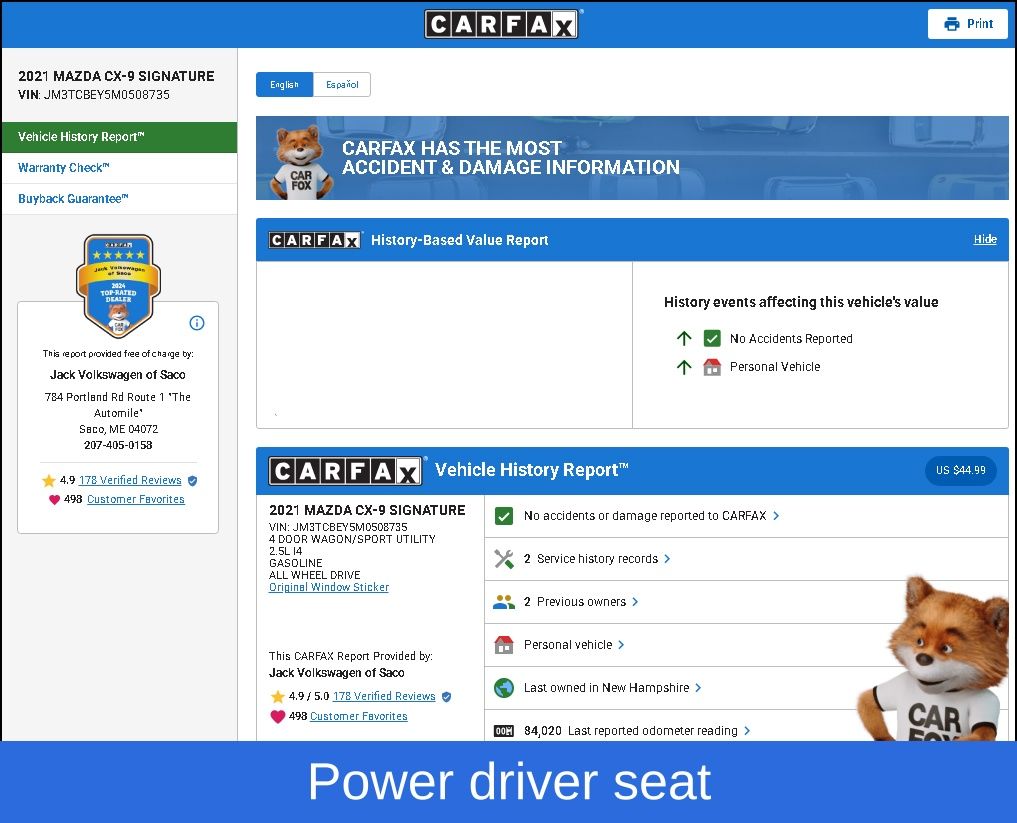The image size is (1017, 823).
Task: Click green checkbox beside no accidents or damage
Action: click(x=504, y=516)
